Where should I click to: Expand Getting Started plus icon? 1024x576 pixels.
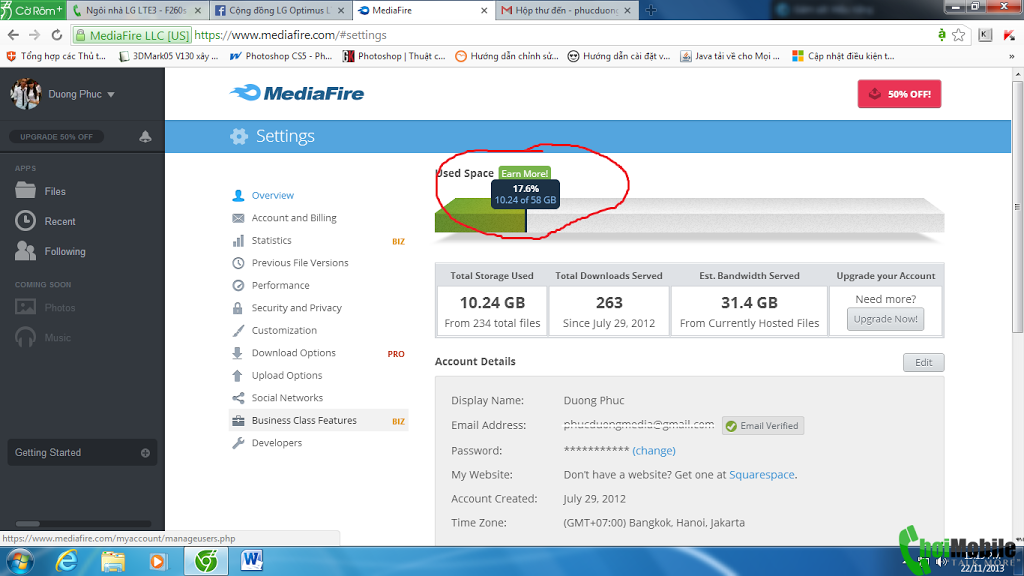[x=145, y=453]
